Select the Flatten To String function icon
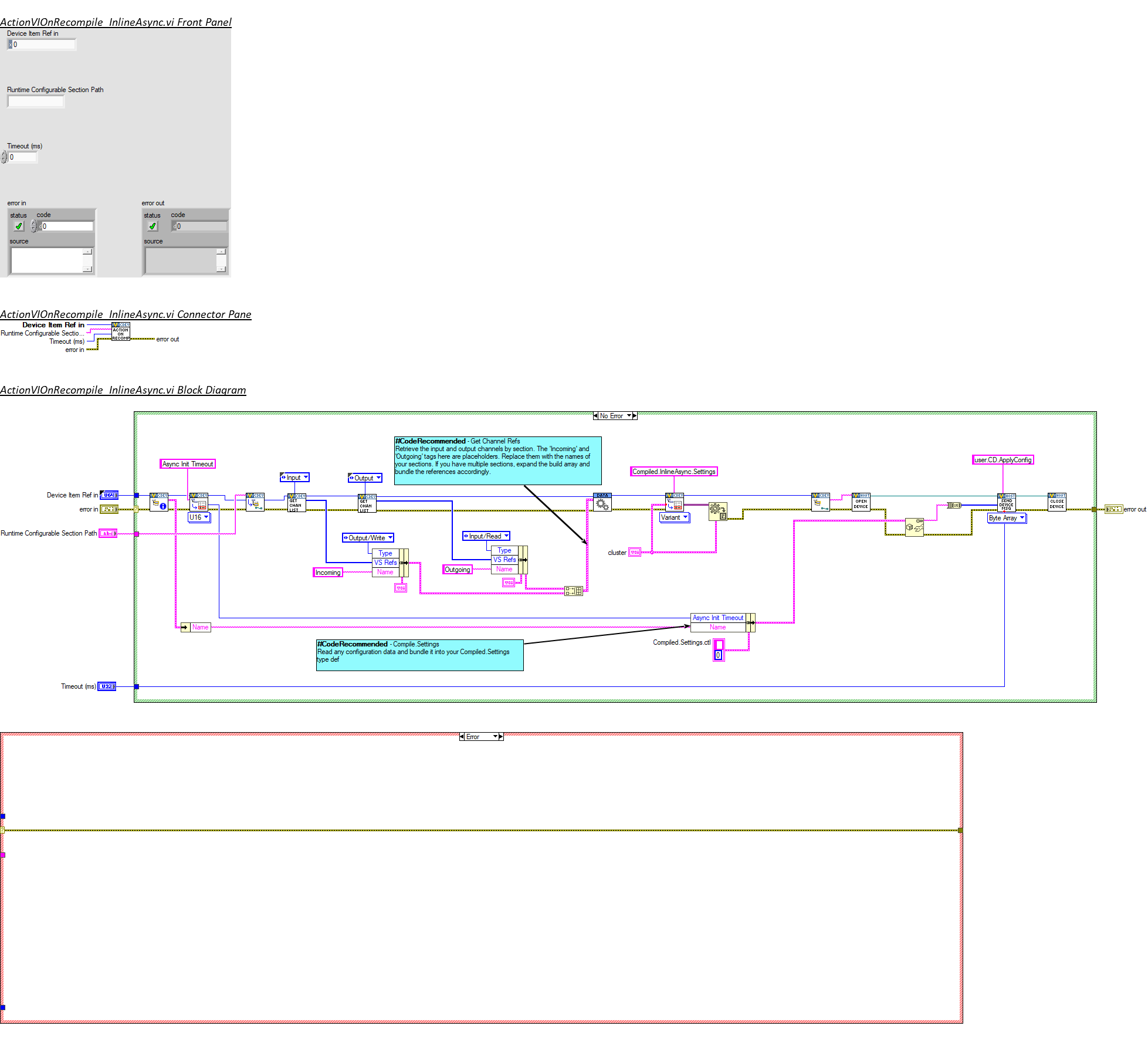Viewport: 1148px width, 1053px height. tap(914, 527)
